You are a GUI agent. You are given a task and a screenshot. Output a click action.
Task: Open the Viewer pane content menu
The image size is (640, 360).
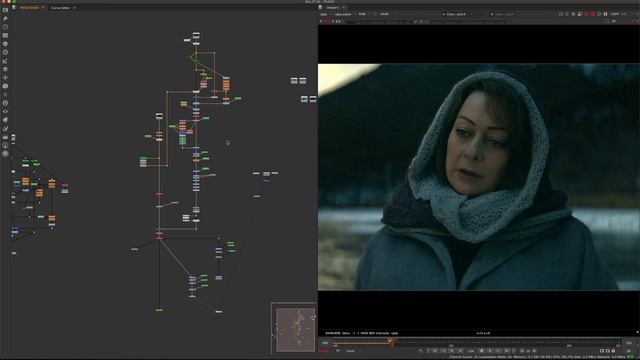click(x=320, y=7)
